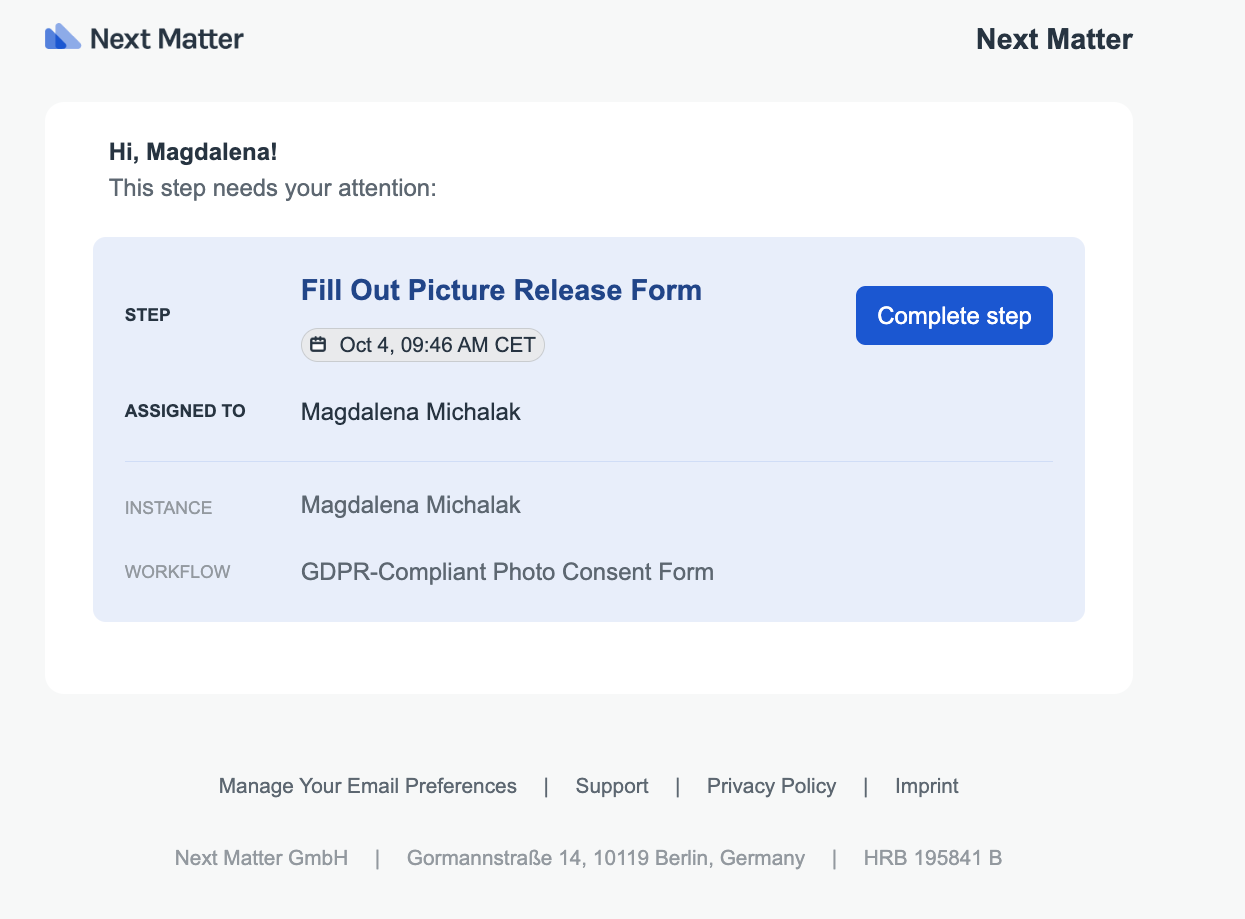Click the ASSIGNED TO label
Viewport: 1245px width, 919px height.
185,411
